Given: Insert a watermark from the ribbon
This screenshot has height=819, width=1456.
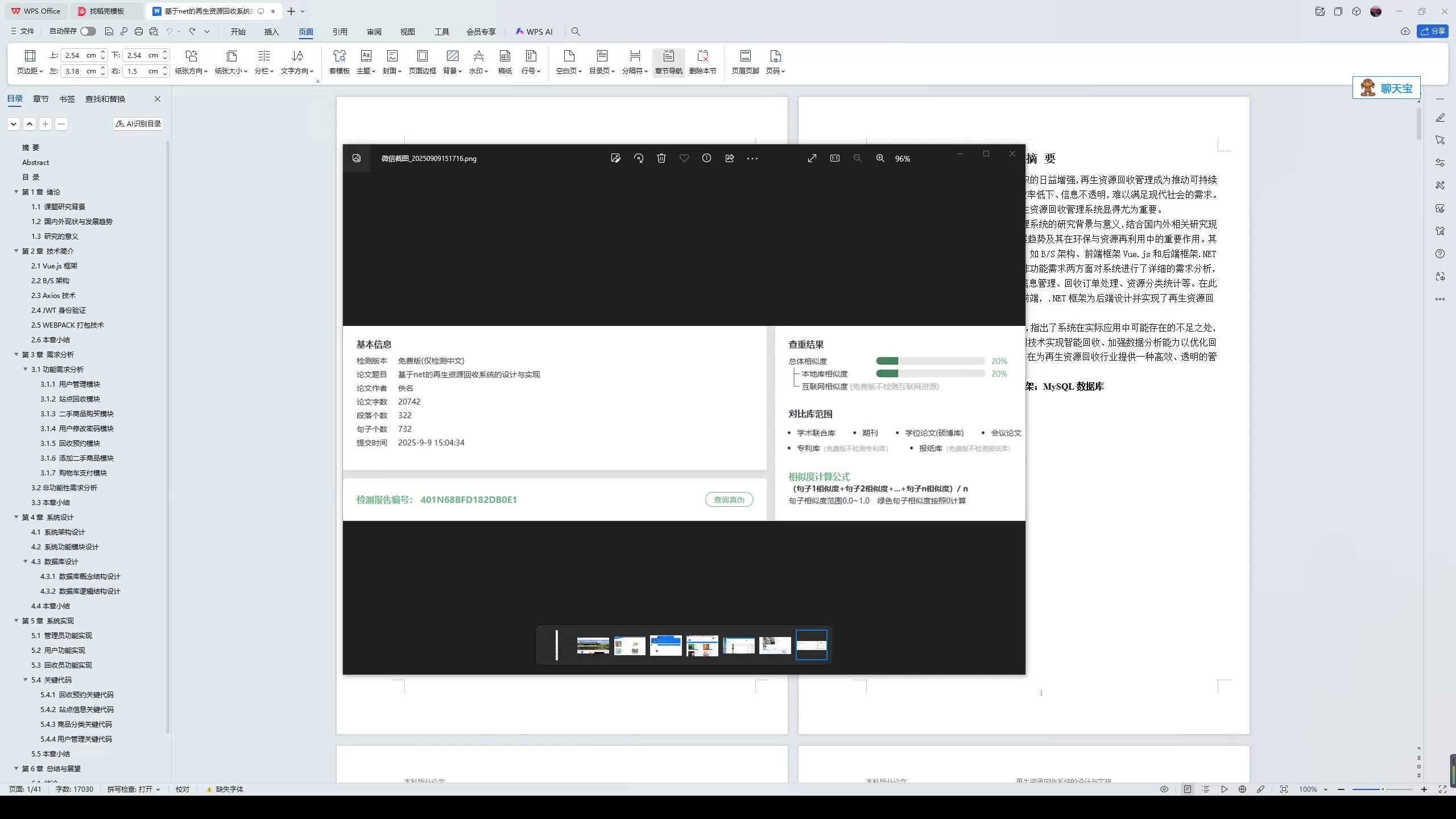Looking at the screenshot, I should 478,61.
